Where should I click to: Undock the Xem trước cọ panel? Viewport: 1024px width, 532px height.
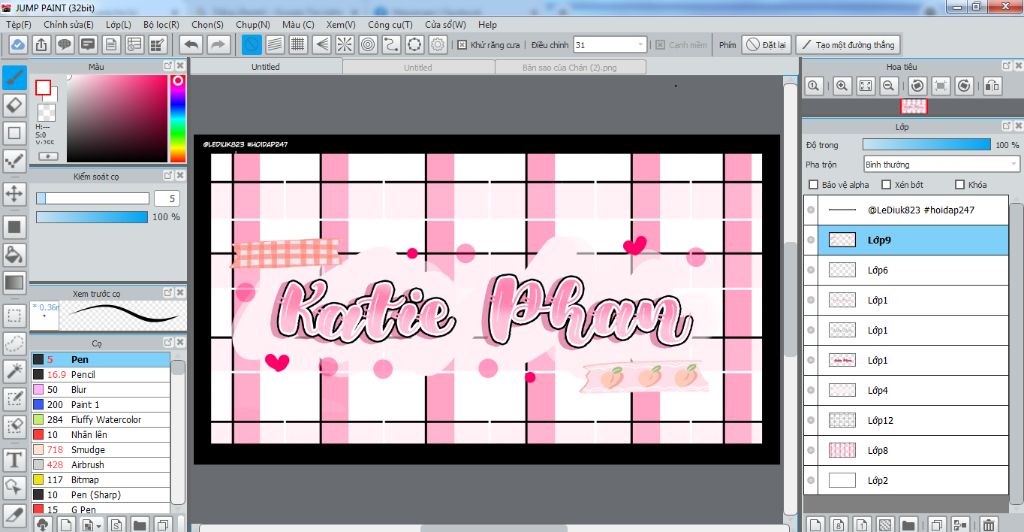coord(168,292)
